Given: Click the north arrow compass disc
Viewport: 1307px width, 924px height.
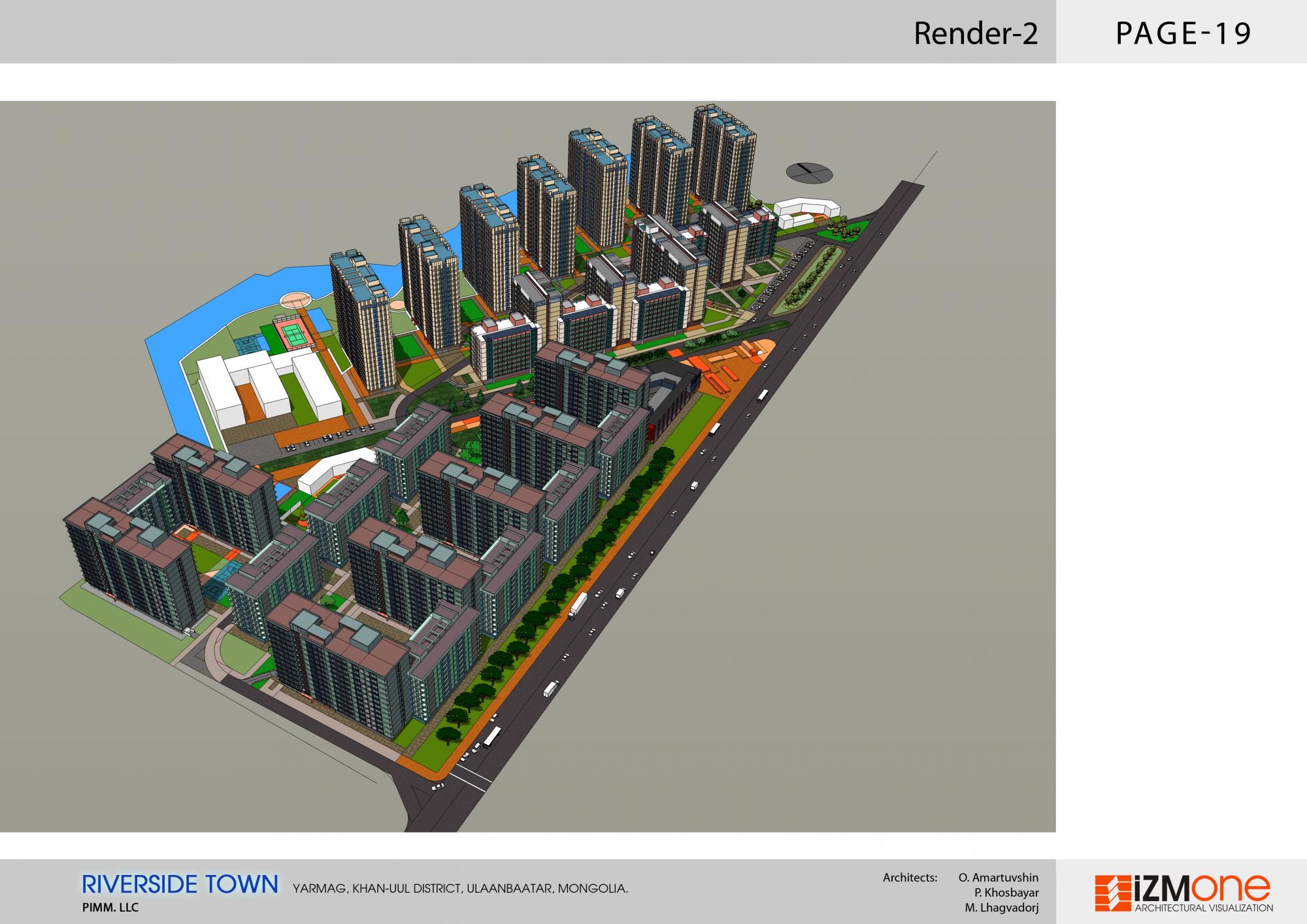Looking at the screenshot, I should pyautogui.click(x=810, y=172).
